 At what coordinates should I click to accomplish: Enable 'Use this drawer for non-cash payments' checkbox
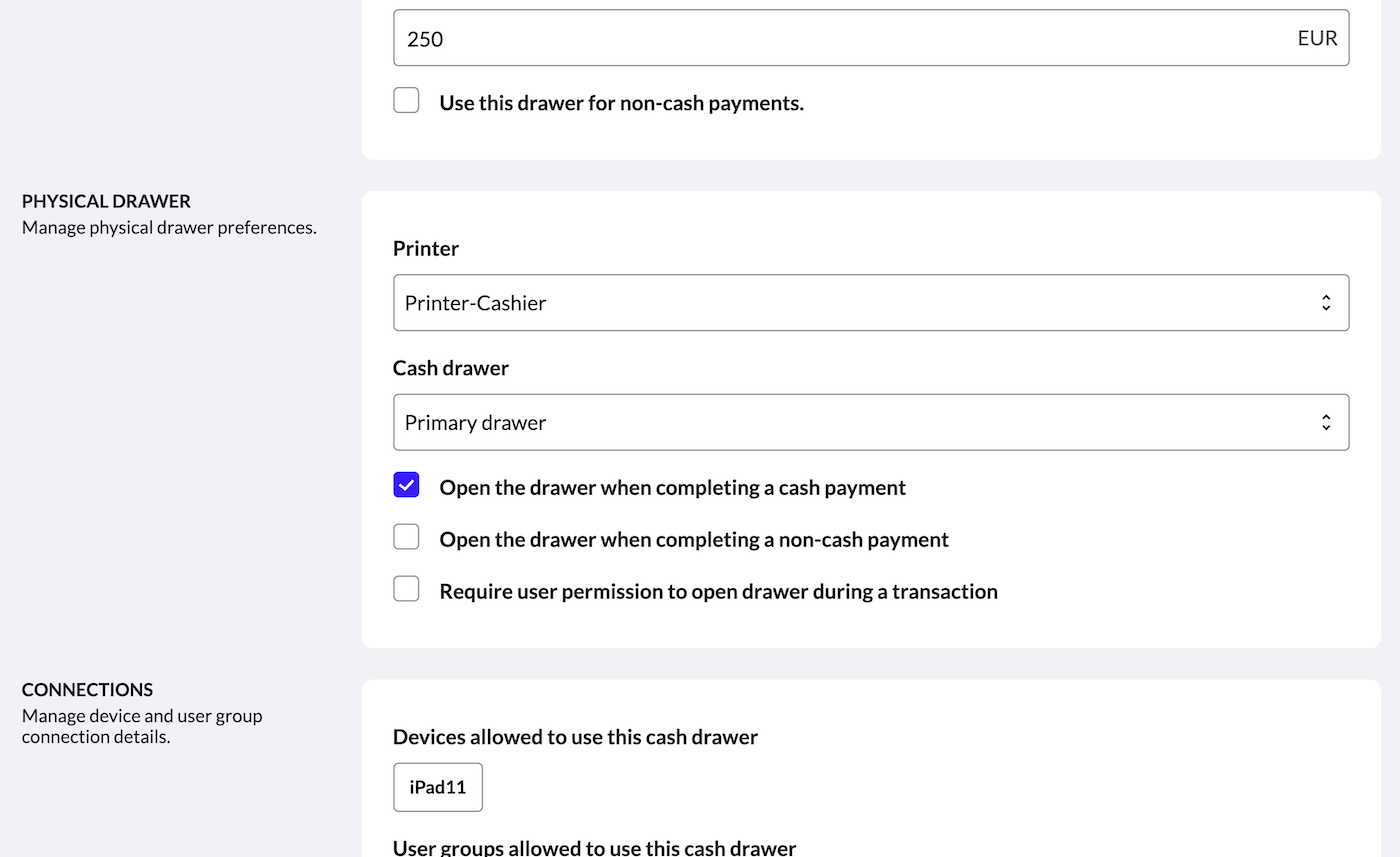click(406, 101)
